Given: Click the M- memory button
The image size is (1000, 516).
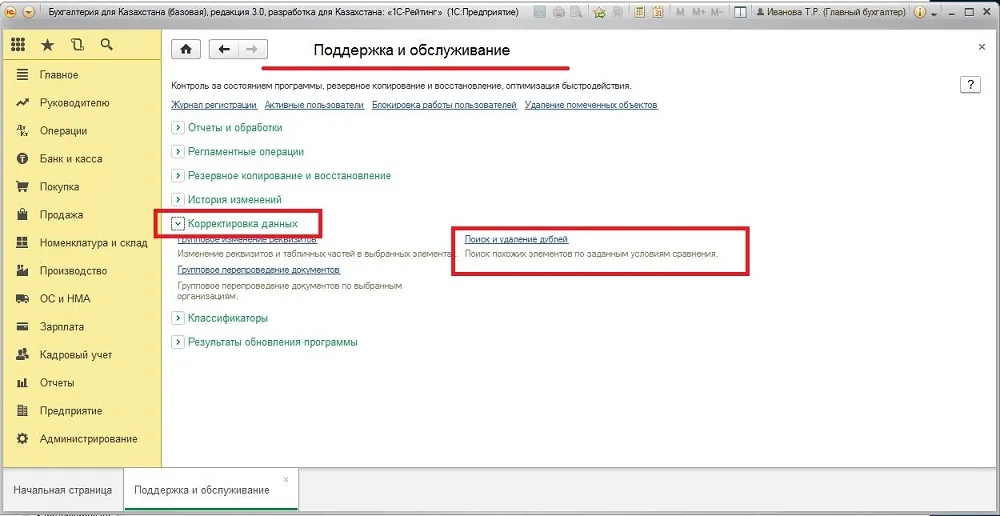Looking at the screenshot, I should pyautogui.click(x=717, y=12).
